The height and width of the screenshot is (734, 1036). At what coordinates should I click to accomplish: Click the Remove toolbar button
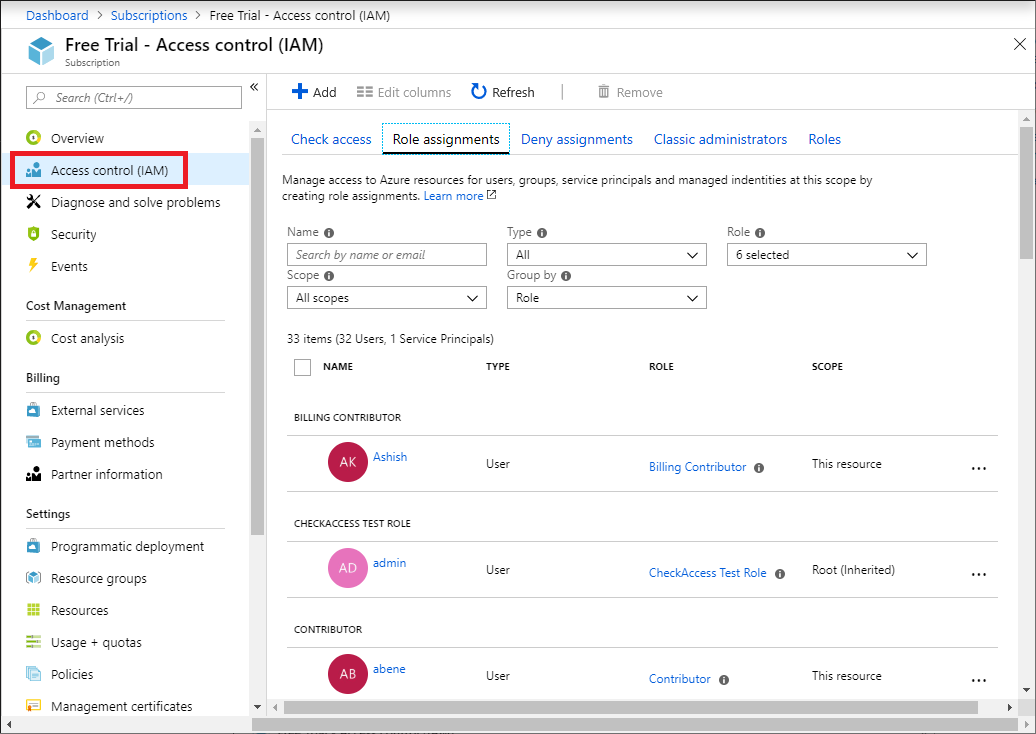point(630,92)
